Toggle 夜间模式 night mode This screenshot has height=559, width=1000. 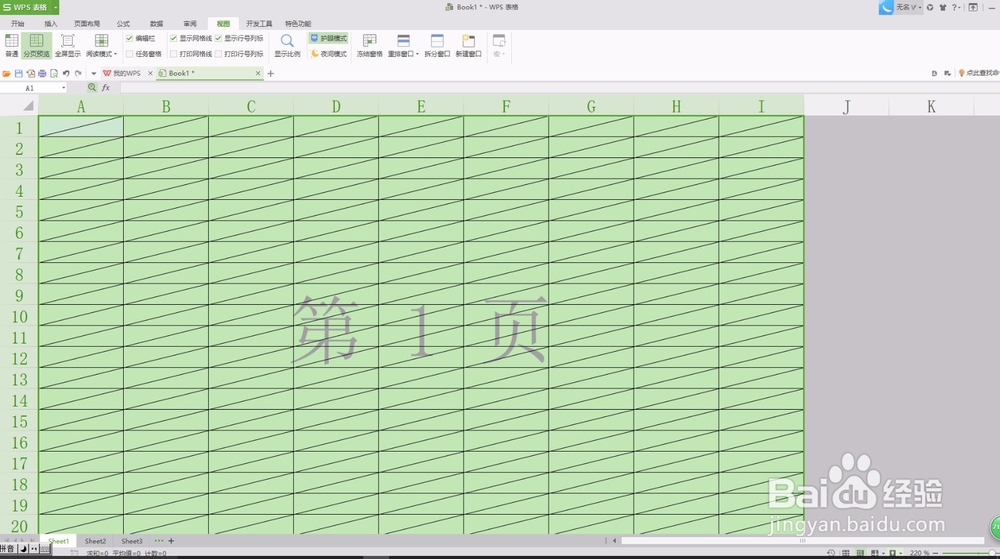328,54
